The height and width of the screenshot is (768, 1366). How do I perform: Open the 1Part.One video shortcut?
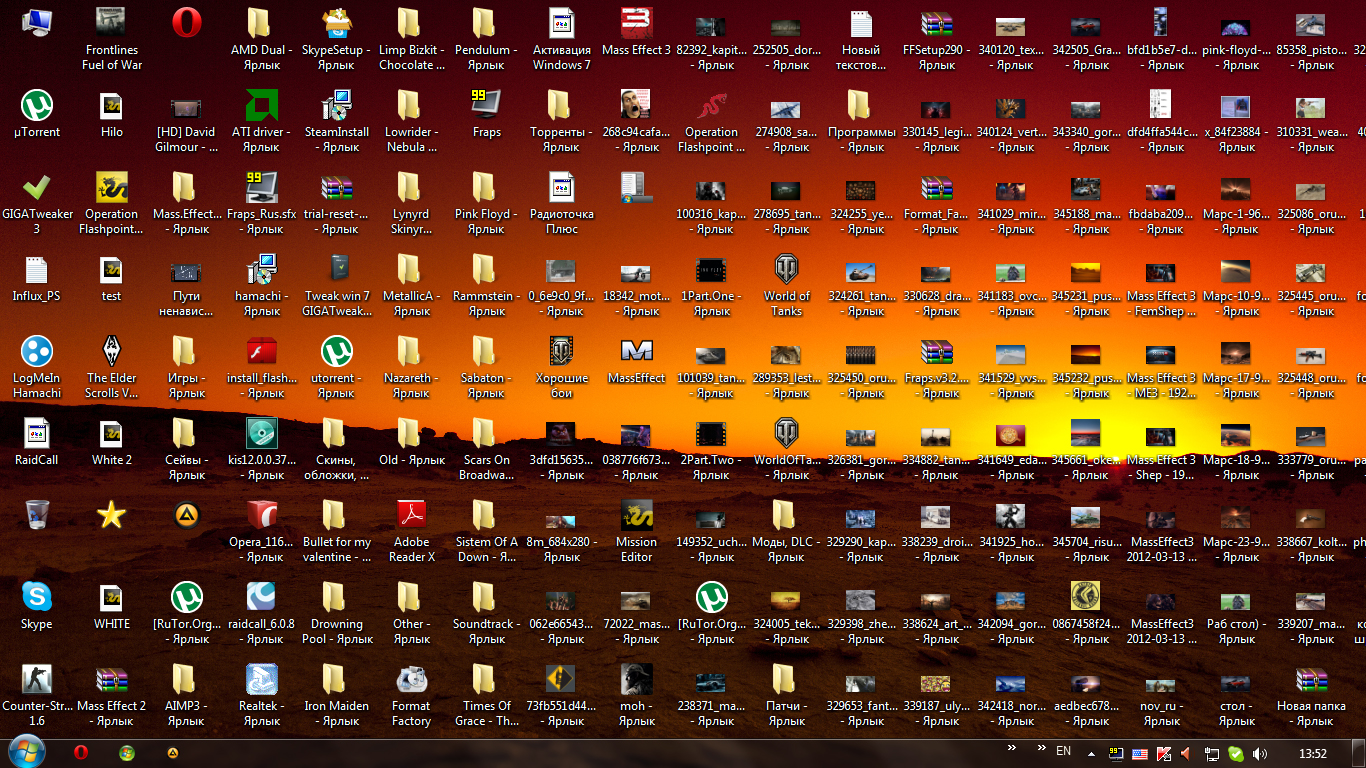pyautogui.click(x=711, y=286)
